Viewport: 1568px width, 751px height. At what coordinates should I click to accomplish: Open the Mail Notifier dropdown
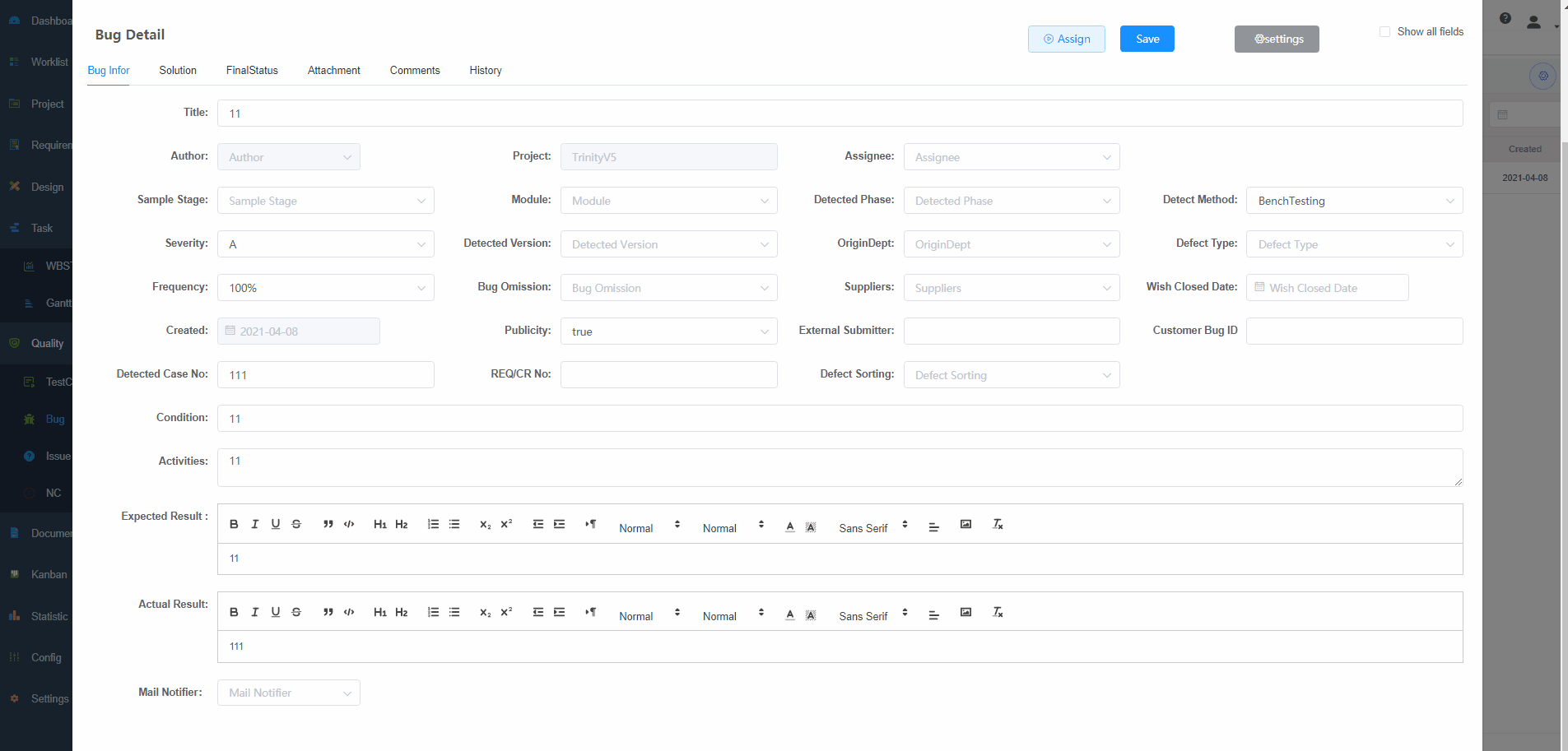pos(289,693)
